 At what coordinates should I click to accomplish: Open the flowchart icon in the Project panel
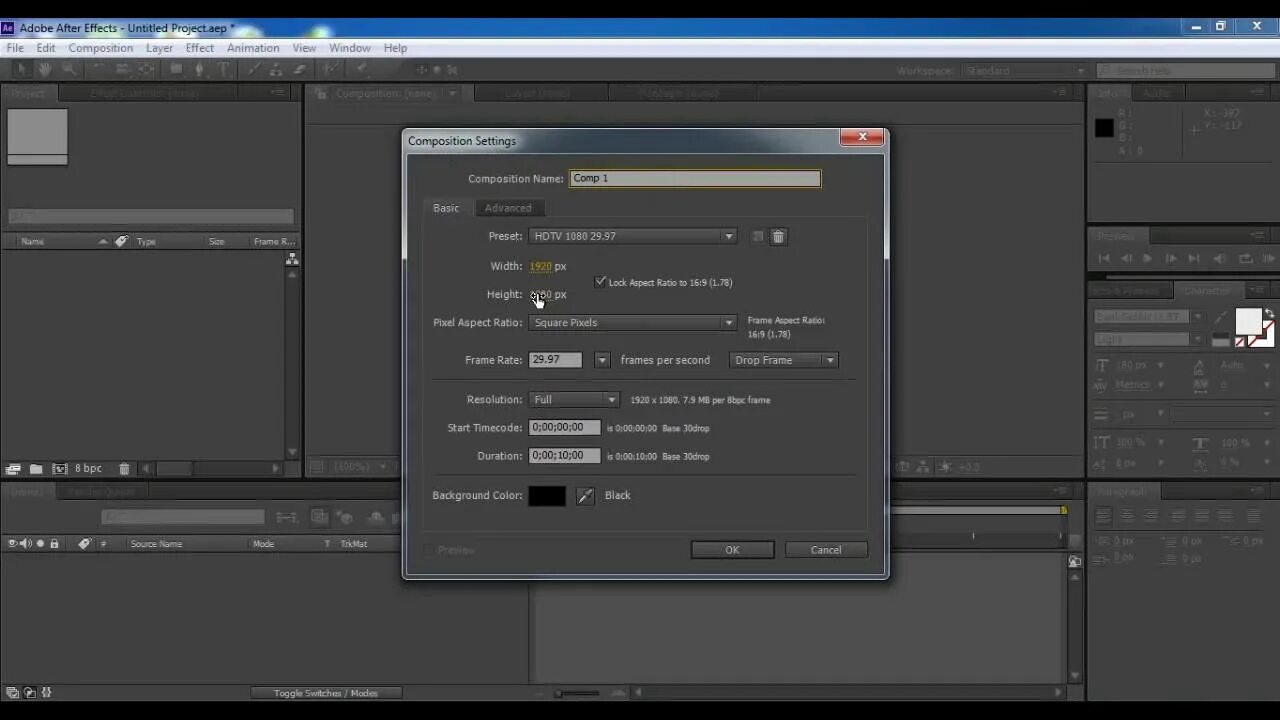pyautogui.click(x=292, y=258)
